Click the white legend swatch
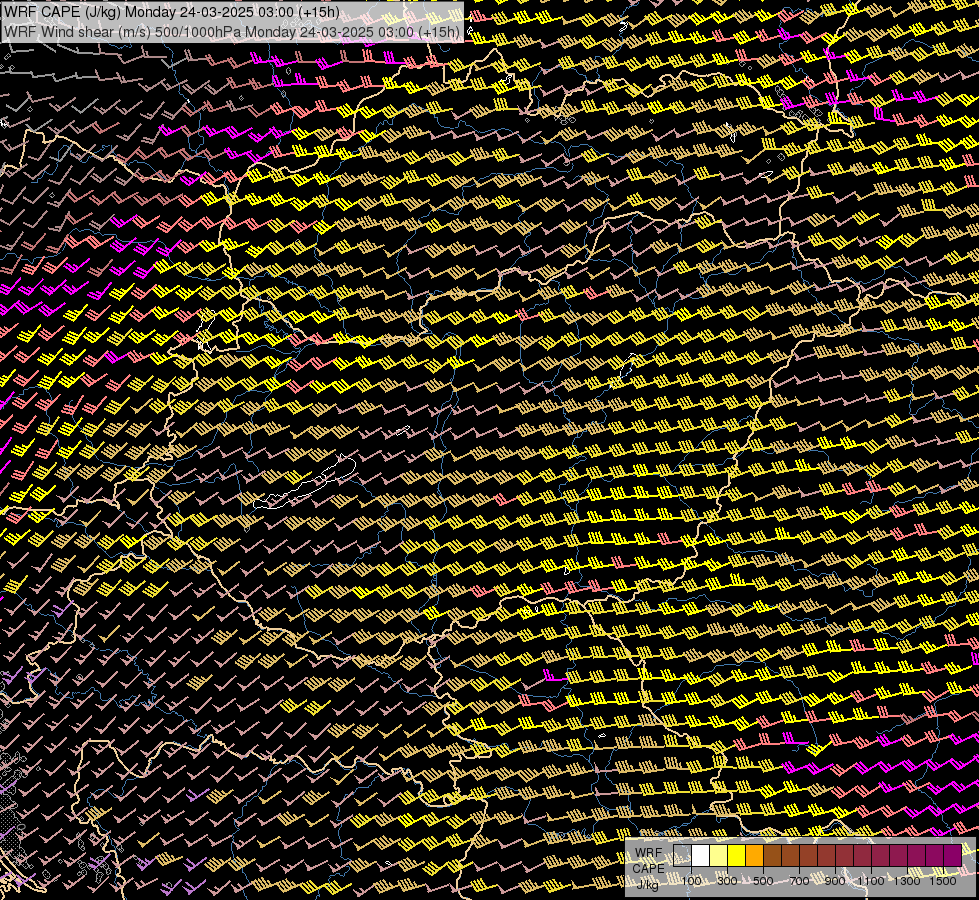 pos(701,855)
